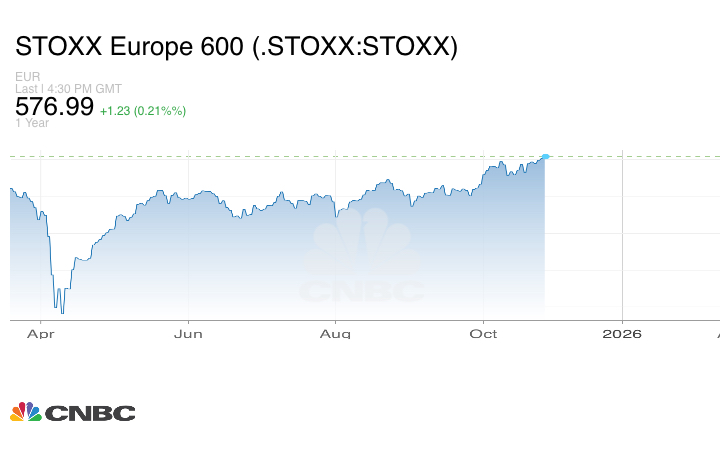720x450 pixels.
Task: Click the green +1.23 (0.21%) change value
Action: tap(142, 110)
